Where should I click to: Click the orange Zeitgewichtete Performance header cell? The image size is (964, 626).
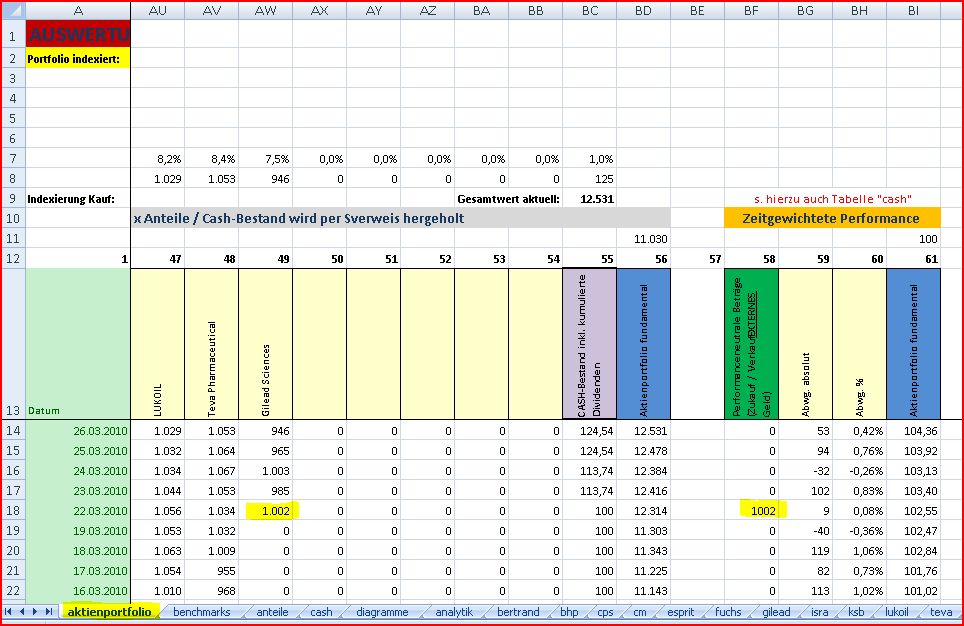pyautogui.click(x=832, y=218)
